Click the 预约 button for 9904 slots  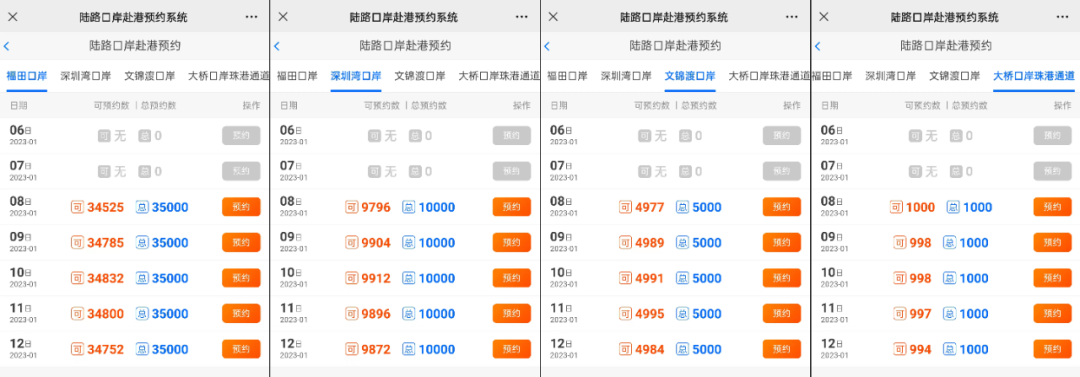point(512,243)
